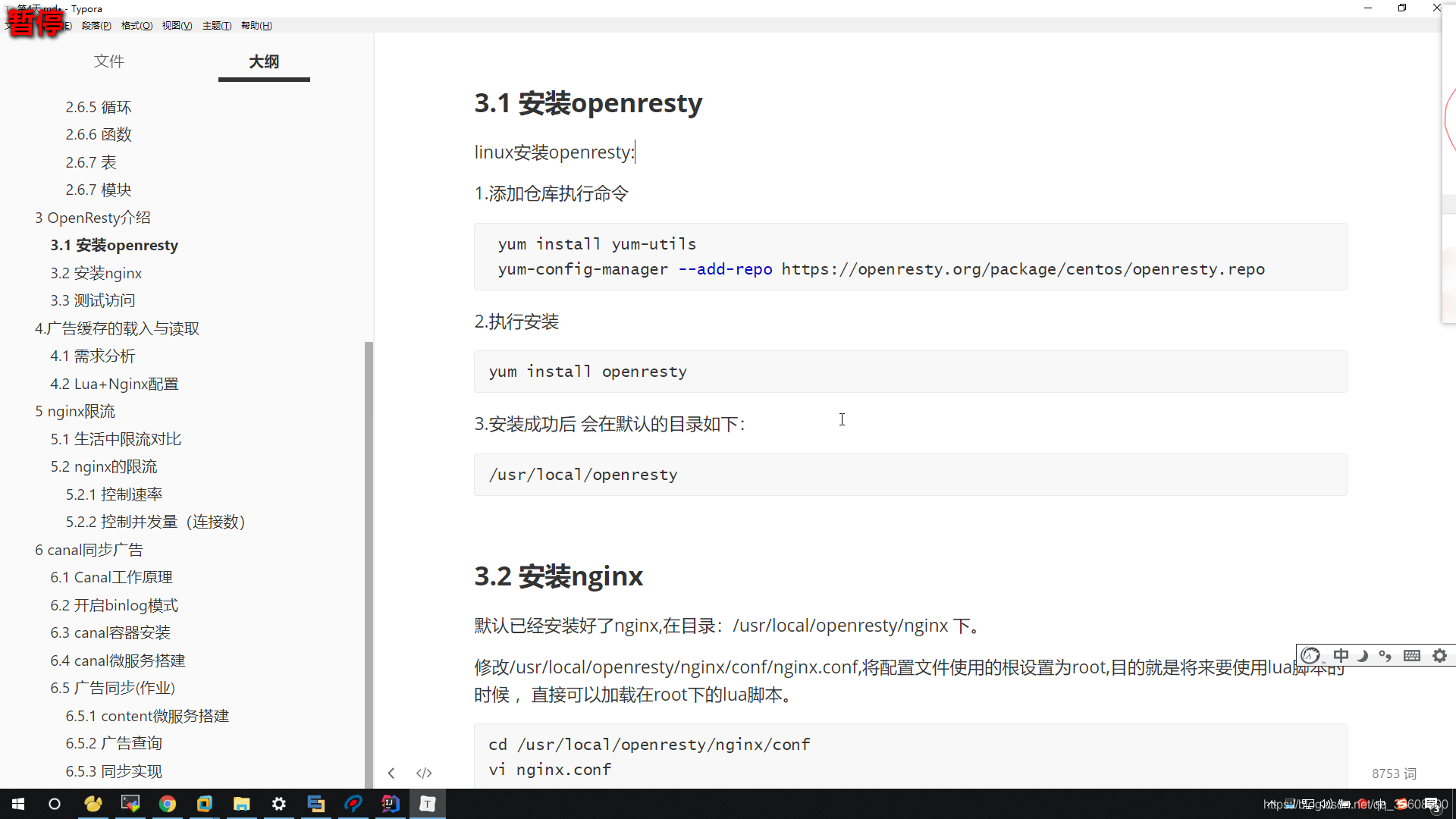1456x819 pixels.
Task: Select the Typora icon on the taskbar
Action: (428, 804)
